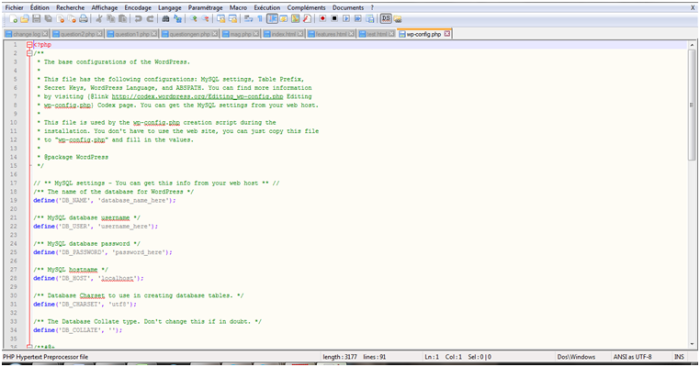This screenshot has width=700, height=367.
Task: Open the Documents menu
Action: (348, 8)
